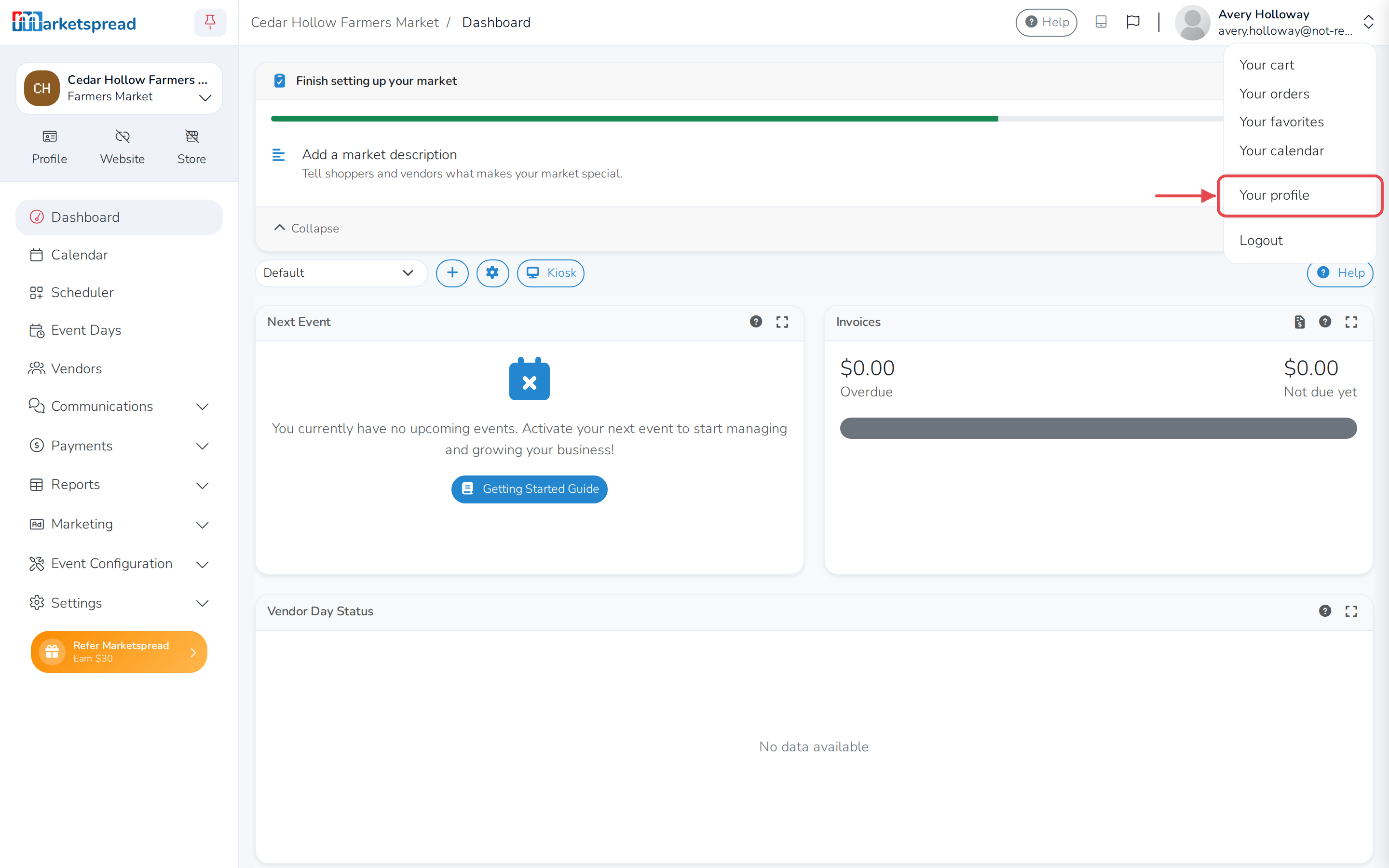Click the Invoices document icon

1300,322
